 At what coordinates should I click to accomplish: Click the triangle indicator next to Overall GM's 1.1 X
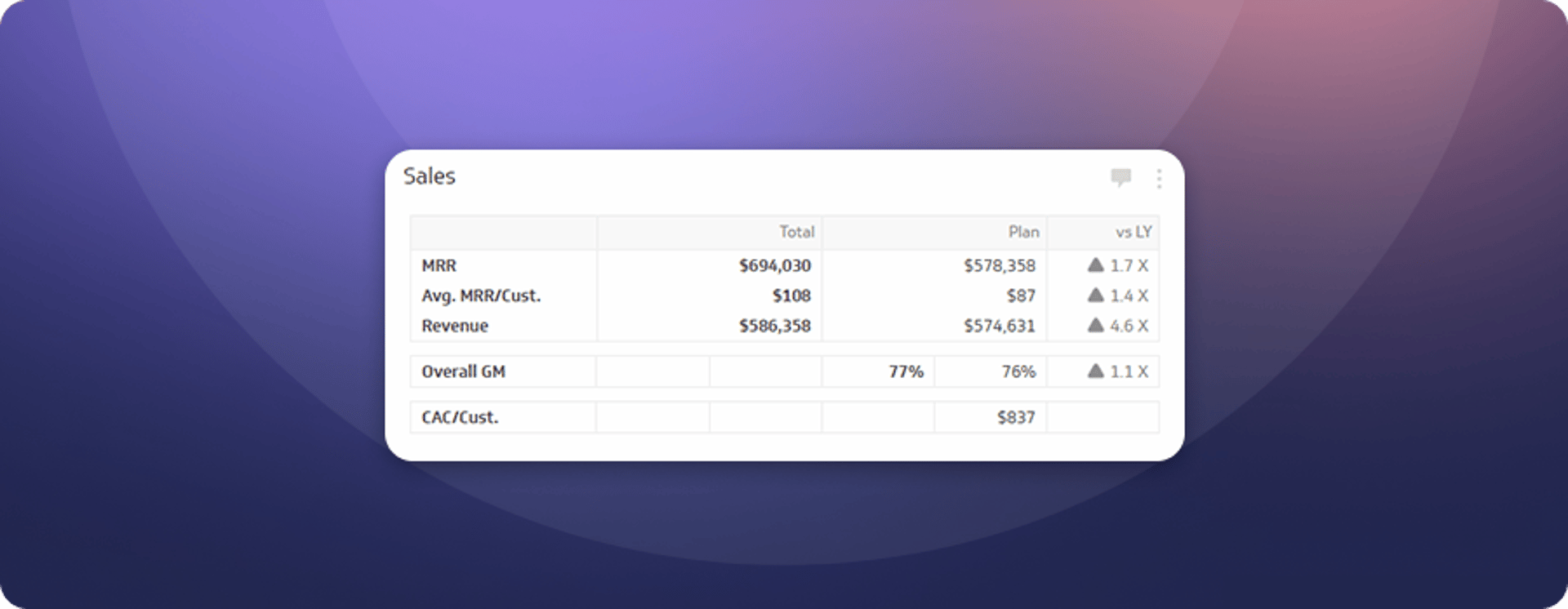(1097, 371)
